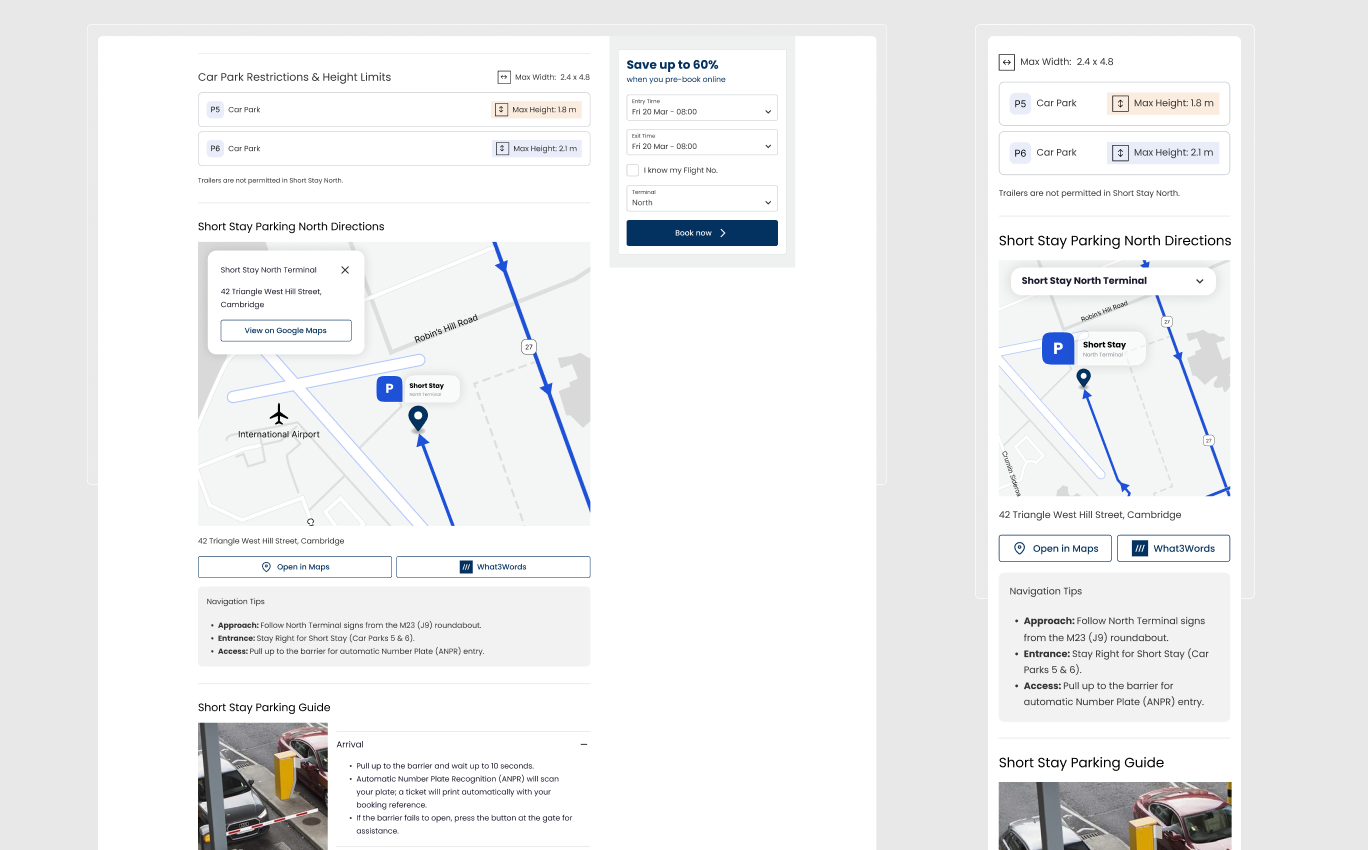The image size is (1368, 850).
Task: Click map pin icon in mobile Open in Maps
Action: click(1020, 548)
